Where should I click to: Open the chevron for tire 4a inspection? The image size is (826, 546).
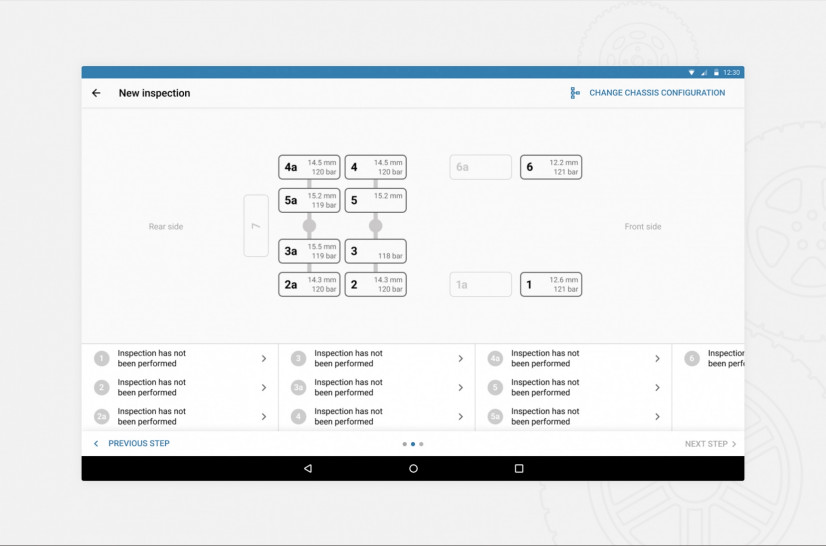point(657,358)
